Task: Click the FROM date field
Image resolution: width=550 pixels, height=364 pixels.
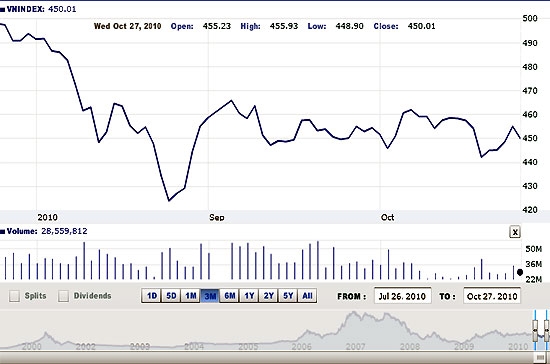Action: (x=402, y=296)
